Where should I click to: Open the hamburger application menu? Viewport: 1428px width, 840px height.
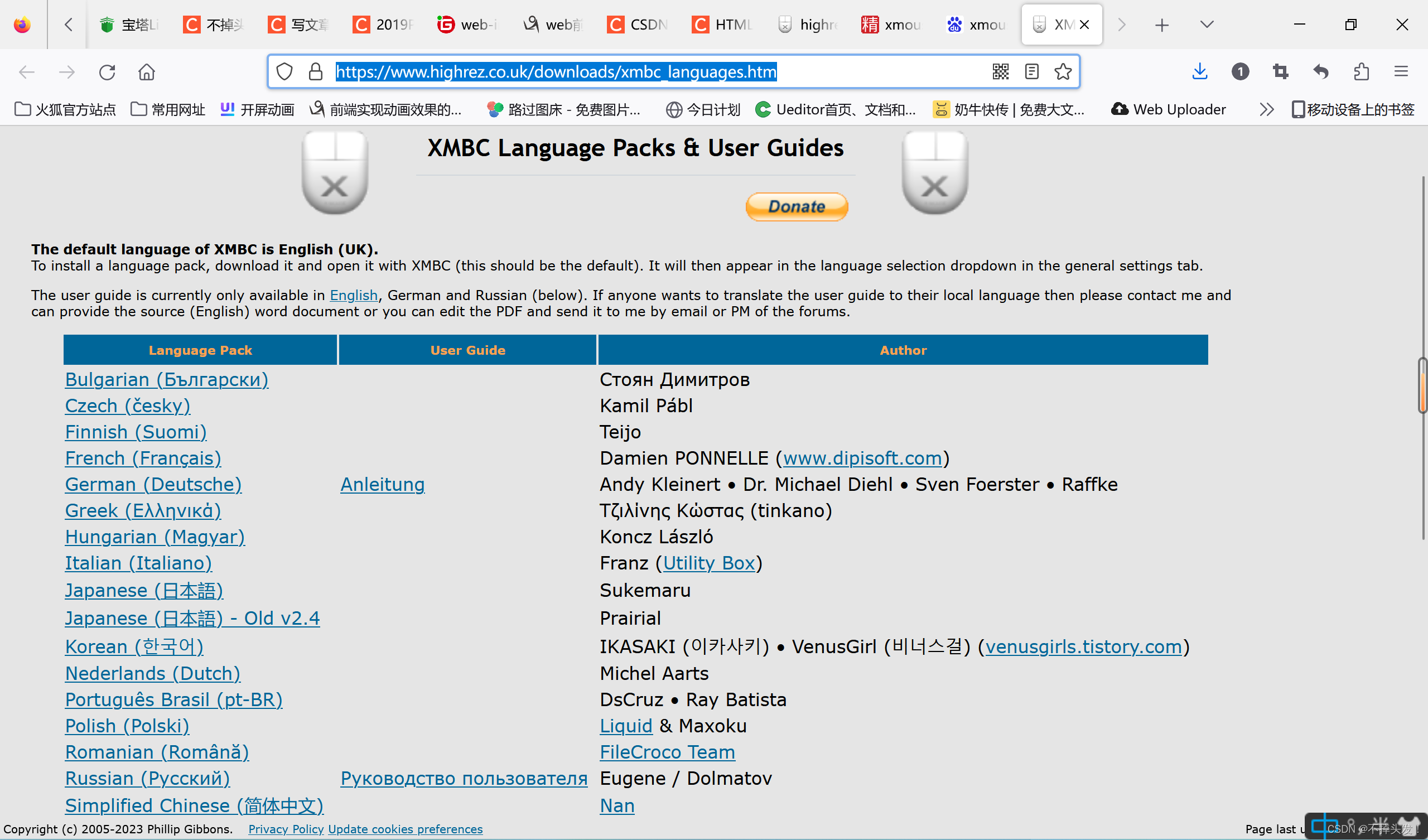tap(1401, 72)
